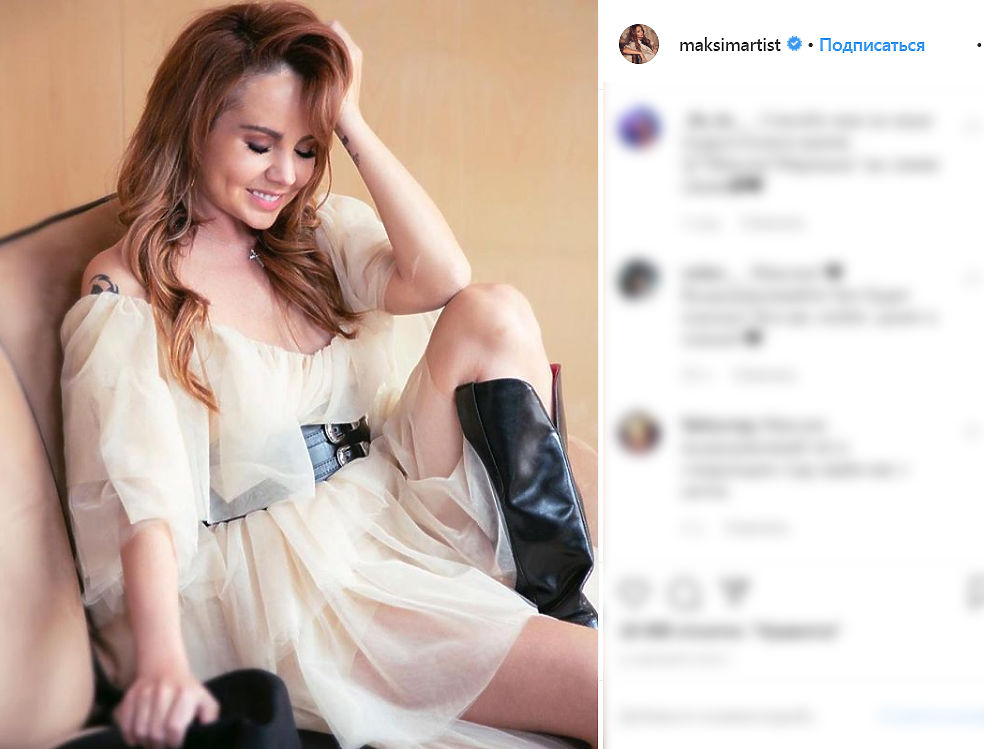Click the blue verified badge icon
The image size is (984, 749).
(794, 44)
